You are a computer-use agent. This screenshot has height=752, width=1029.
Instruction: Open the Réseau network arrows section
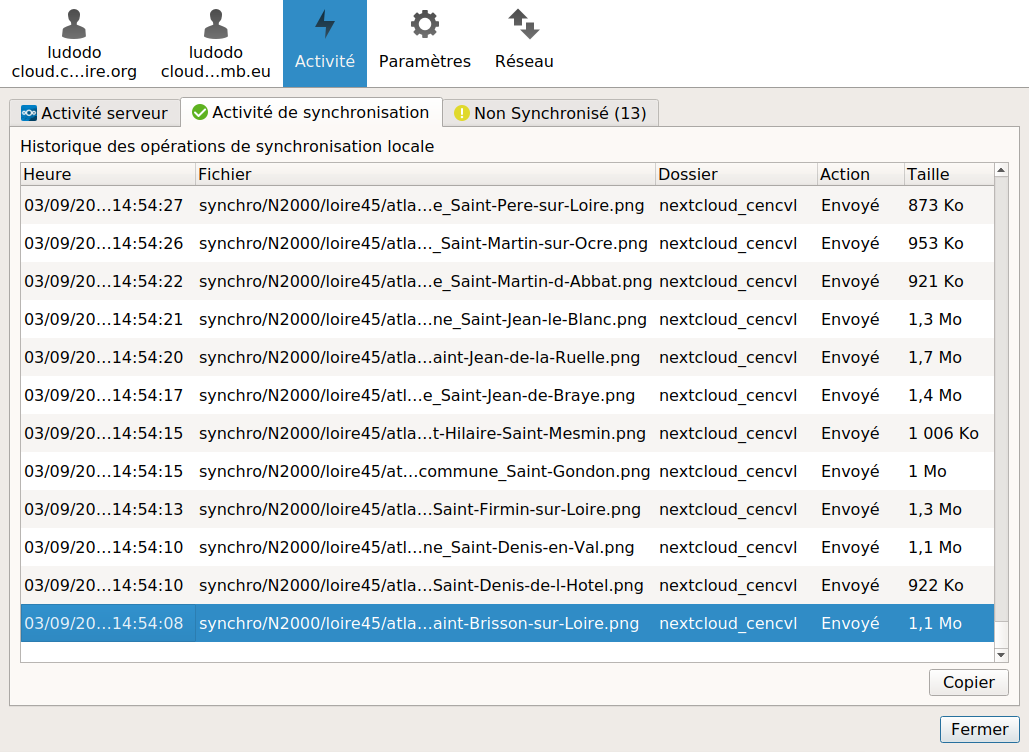tap(524, 42)
